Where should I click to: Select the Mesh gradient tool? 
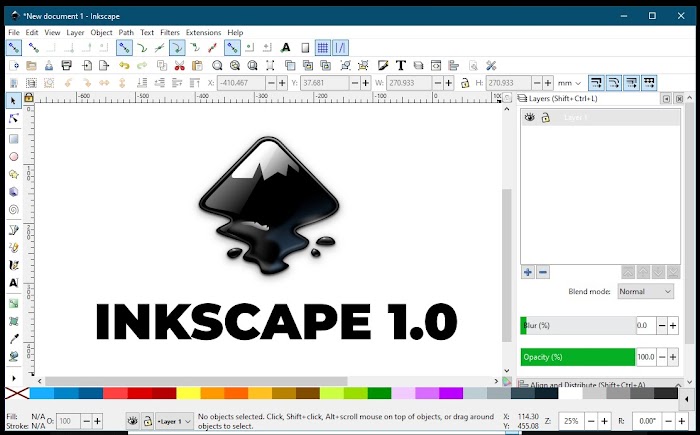coord(13,321)
